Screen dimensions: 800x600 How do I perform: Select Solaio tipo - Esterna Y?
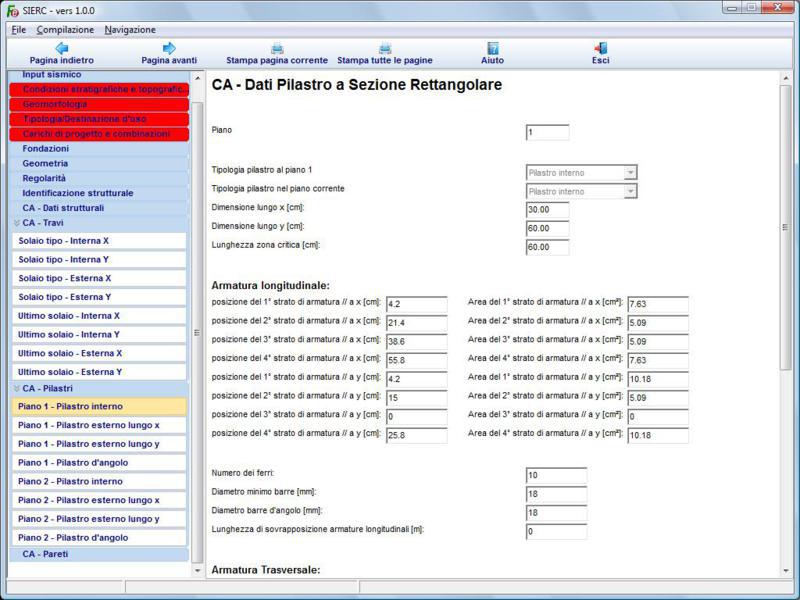[x=99, y=297]
